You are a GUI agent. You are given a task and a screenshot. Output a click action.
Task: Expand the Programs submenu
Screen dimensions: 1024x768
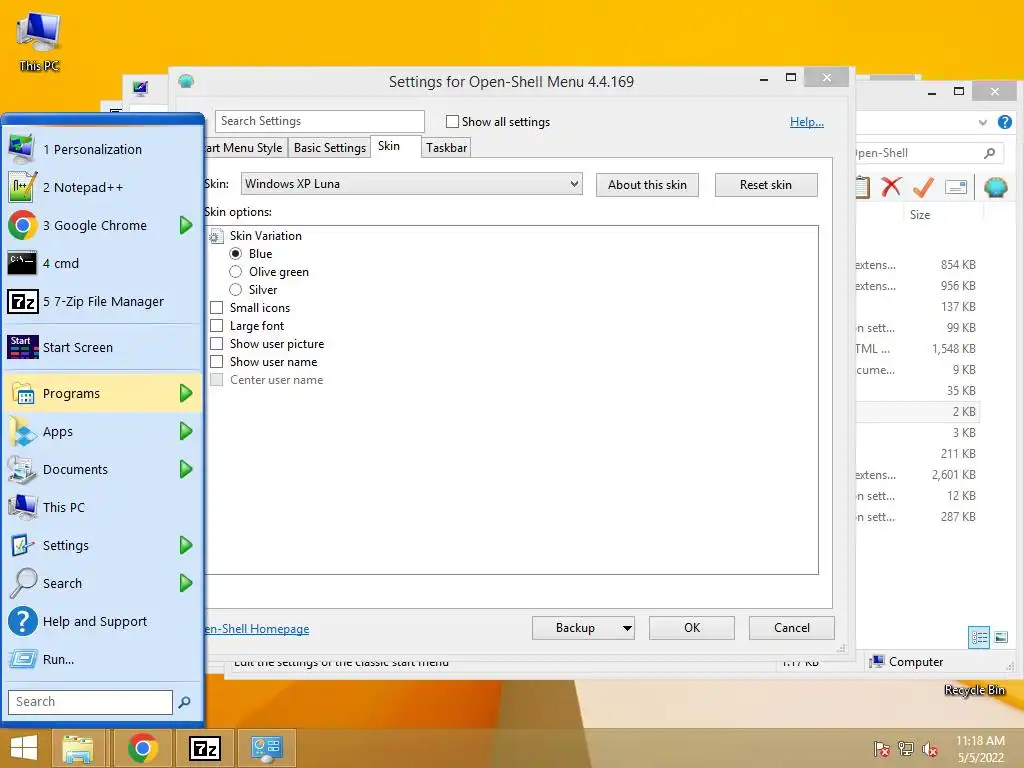coord(186,393)
